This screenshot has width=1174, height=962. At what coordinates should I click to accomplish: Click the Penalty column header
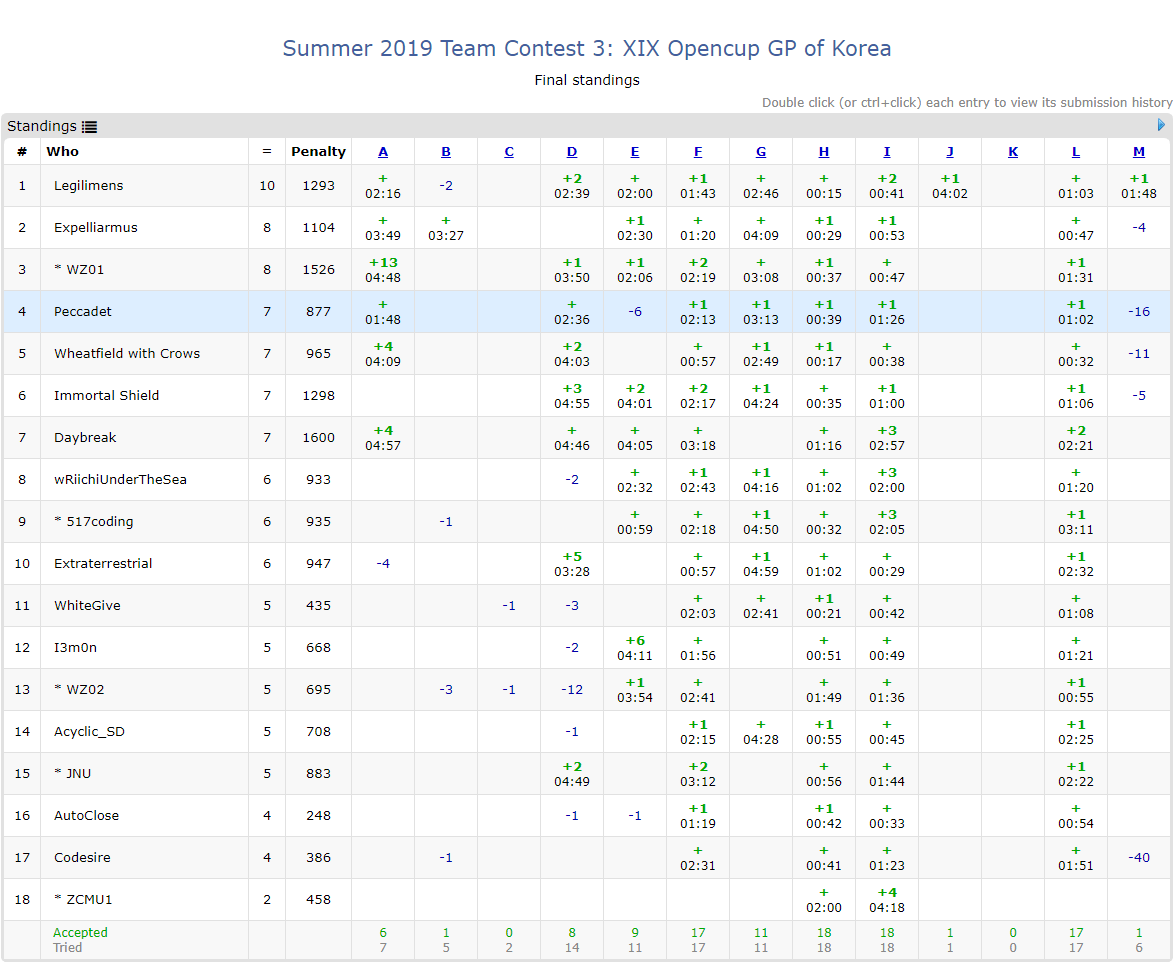318,152
